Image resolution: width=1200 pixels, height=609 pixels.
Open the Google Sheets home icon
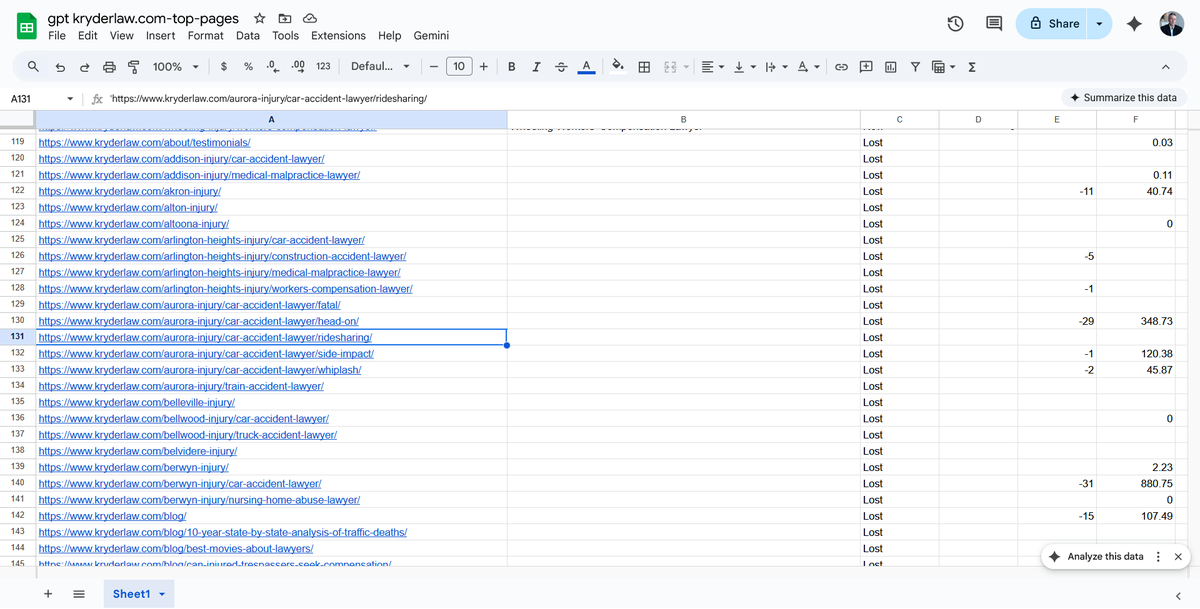[x=27, y=26]
